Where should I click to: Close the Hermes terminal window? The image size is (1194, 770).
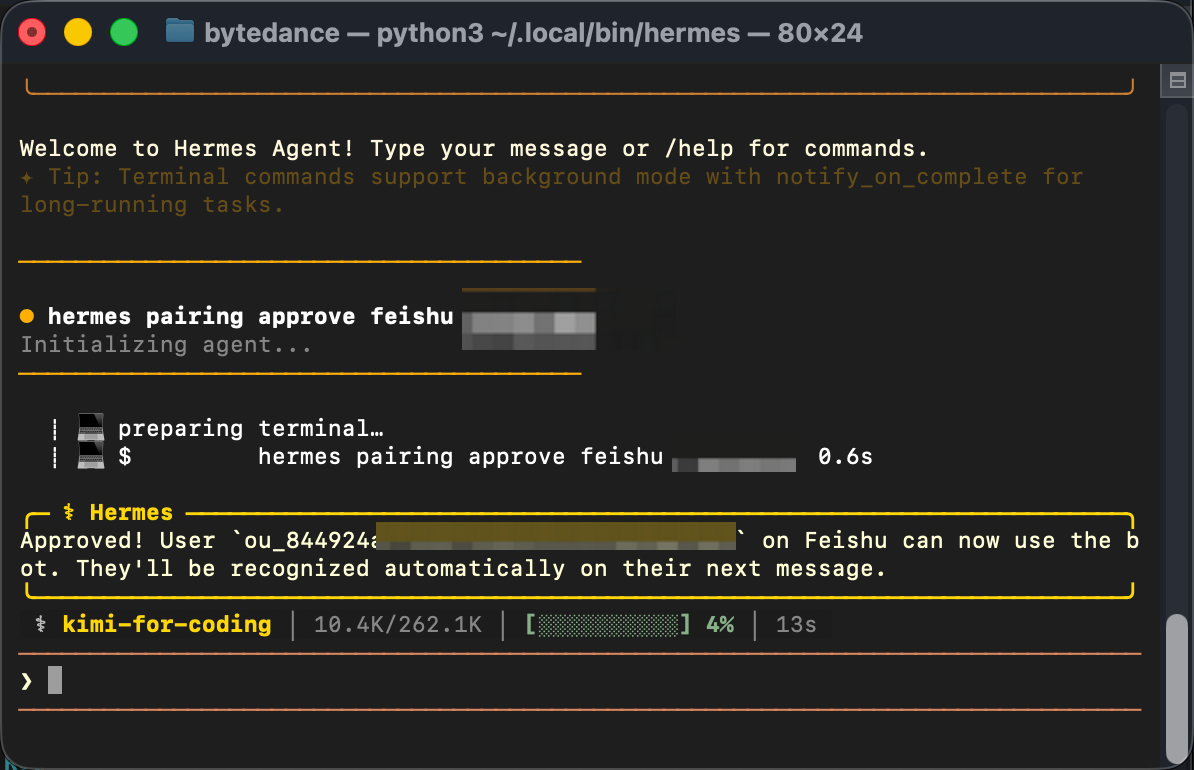coord(33,33)
